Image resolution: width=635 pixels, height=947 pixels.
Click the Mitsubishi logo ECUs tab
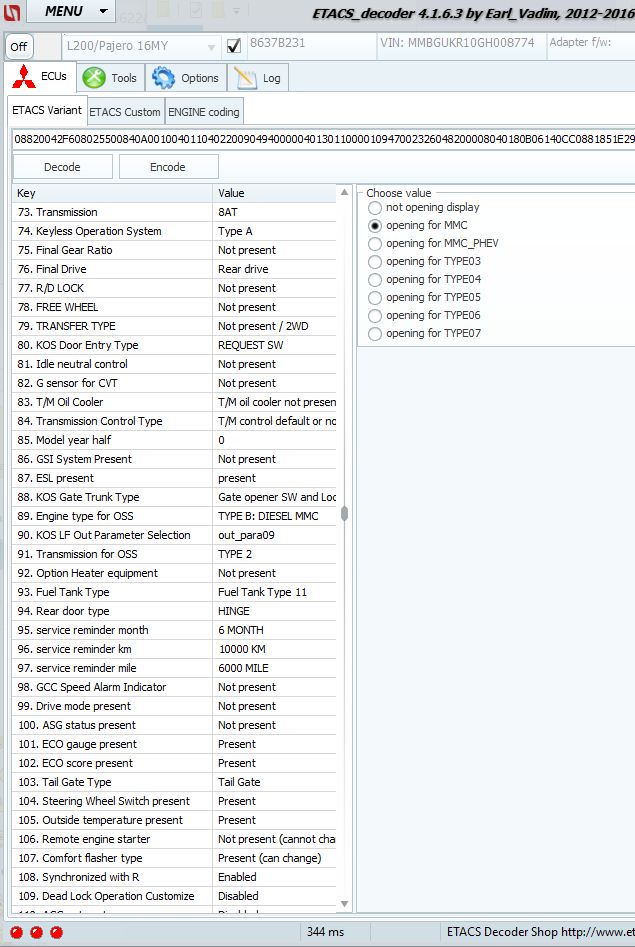(40, 77)
